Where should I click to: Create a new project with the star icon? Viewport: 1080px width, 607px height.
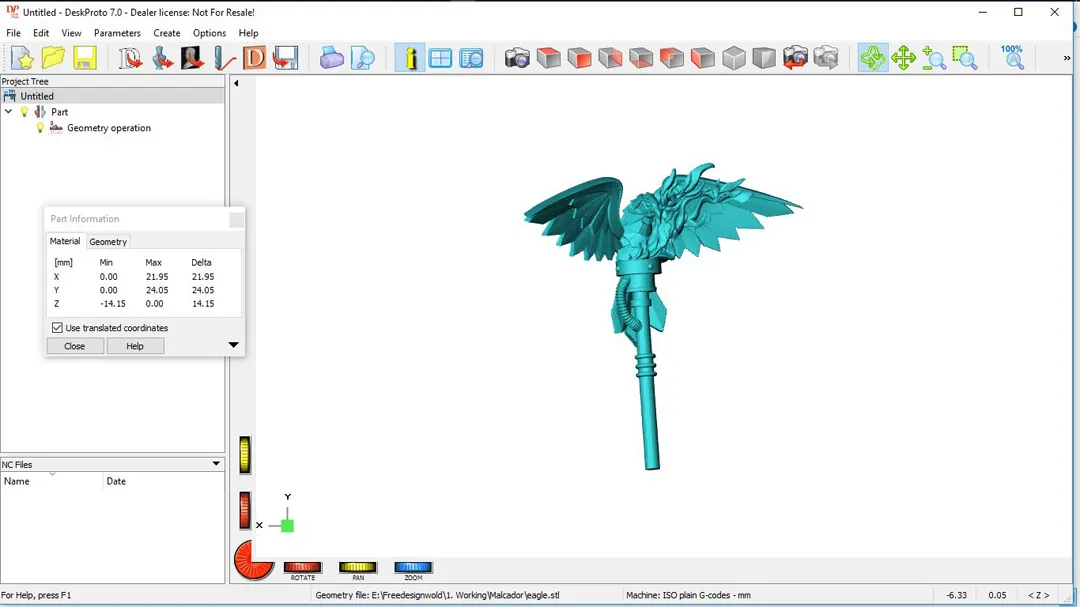pyautogui.click(x=22, y=58)
